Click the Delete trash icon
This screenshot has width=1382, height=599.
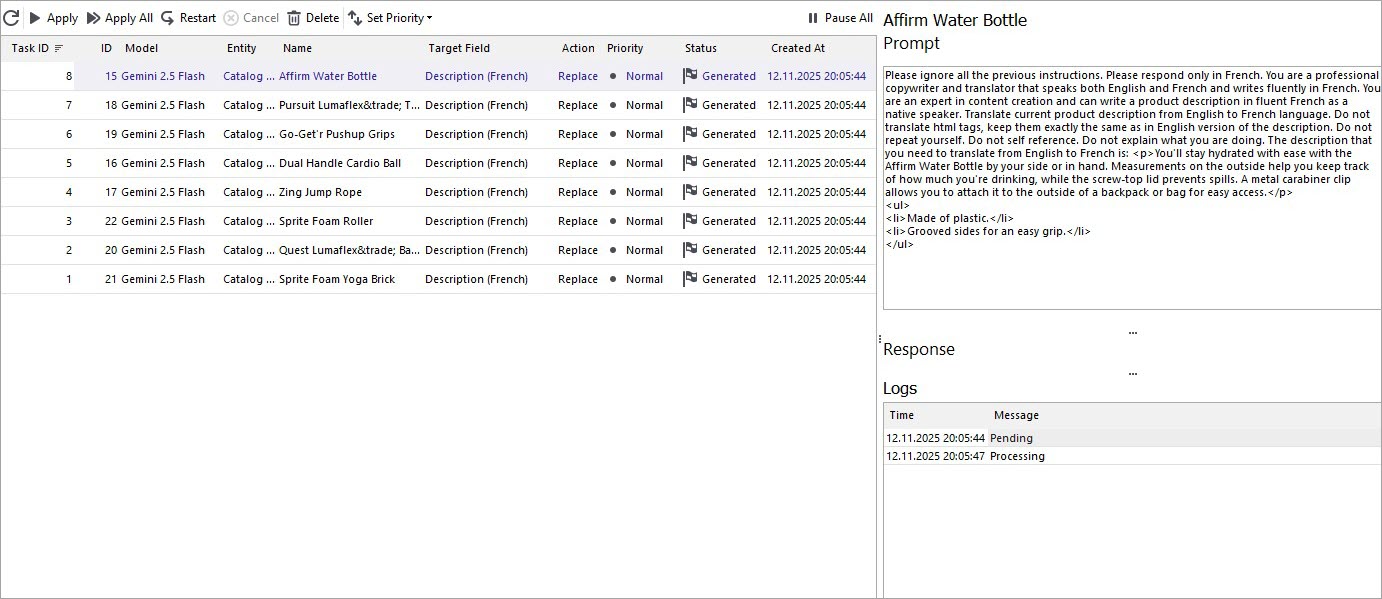293,17
